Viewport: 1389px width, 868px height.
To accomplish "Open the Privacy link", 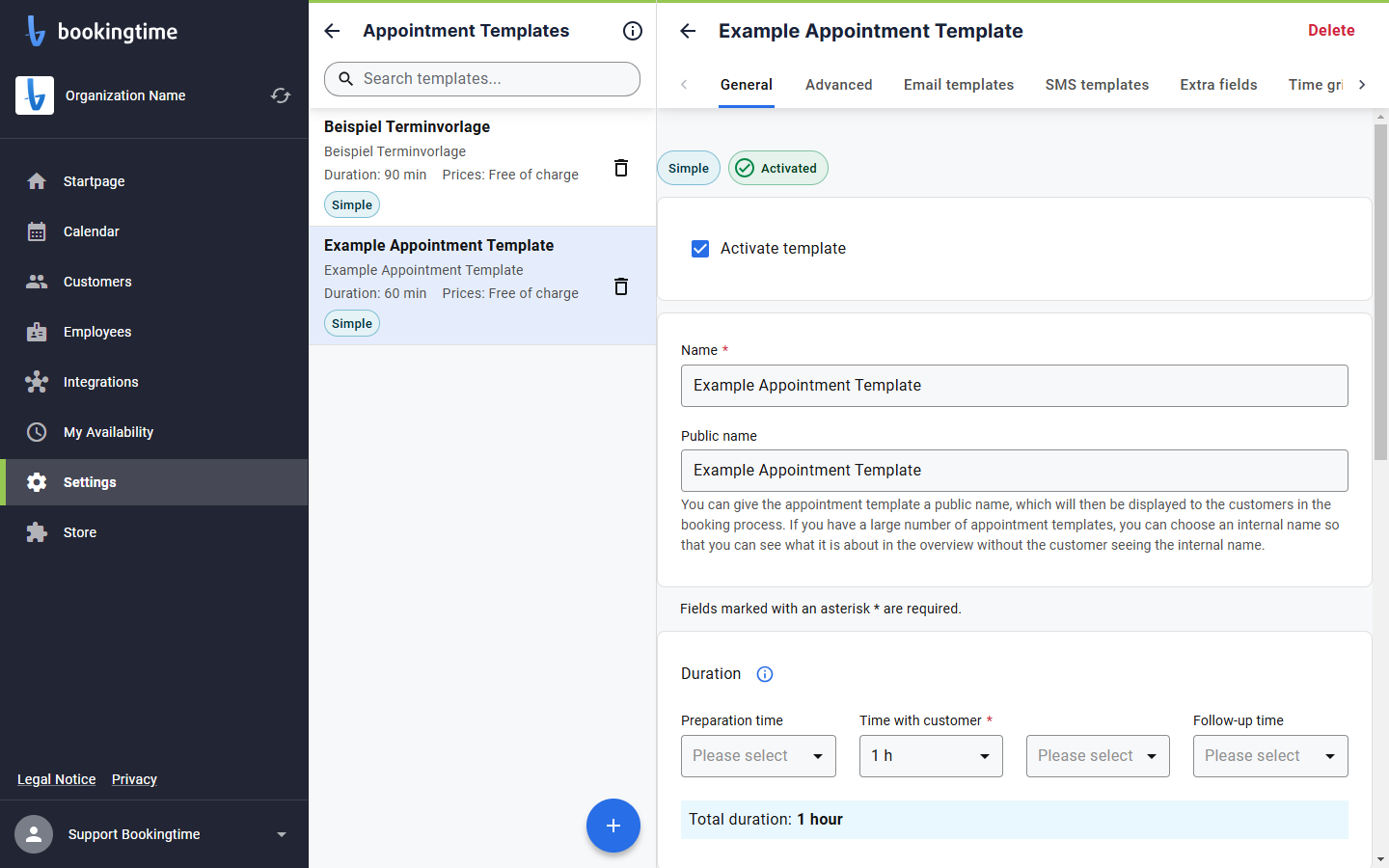I will coord(134,779).
